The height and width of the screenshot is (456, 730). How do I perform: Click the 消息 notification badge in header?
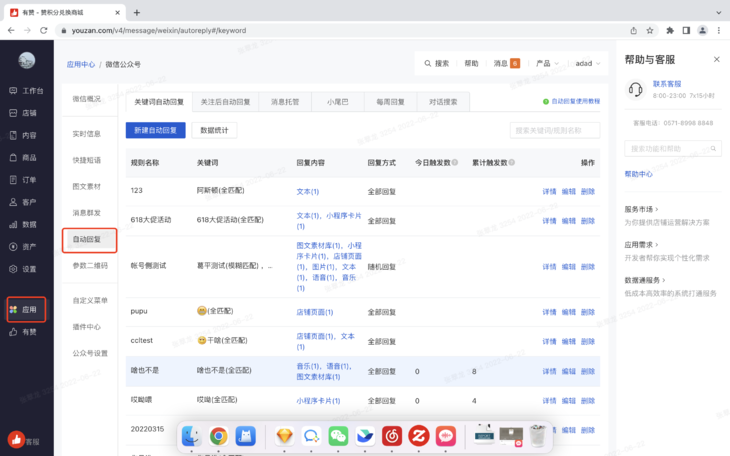click(x=515, y=63)
